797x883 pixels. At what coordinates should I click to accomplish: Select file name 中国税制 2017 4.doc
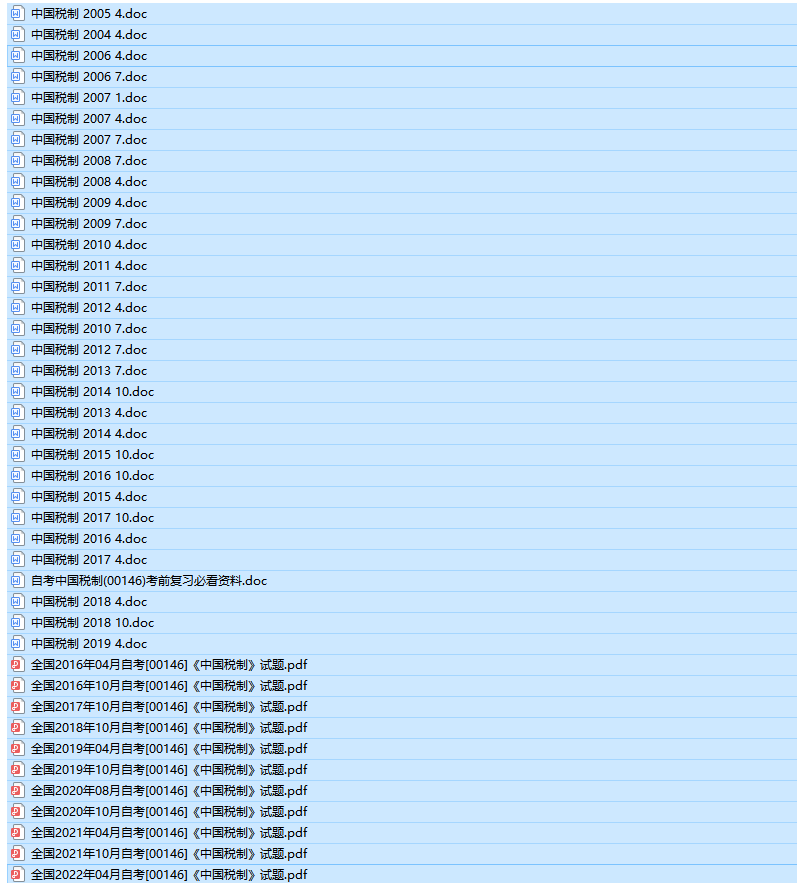89,560
